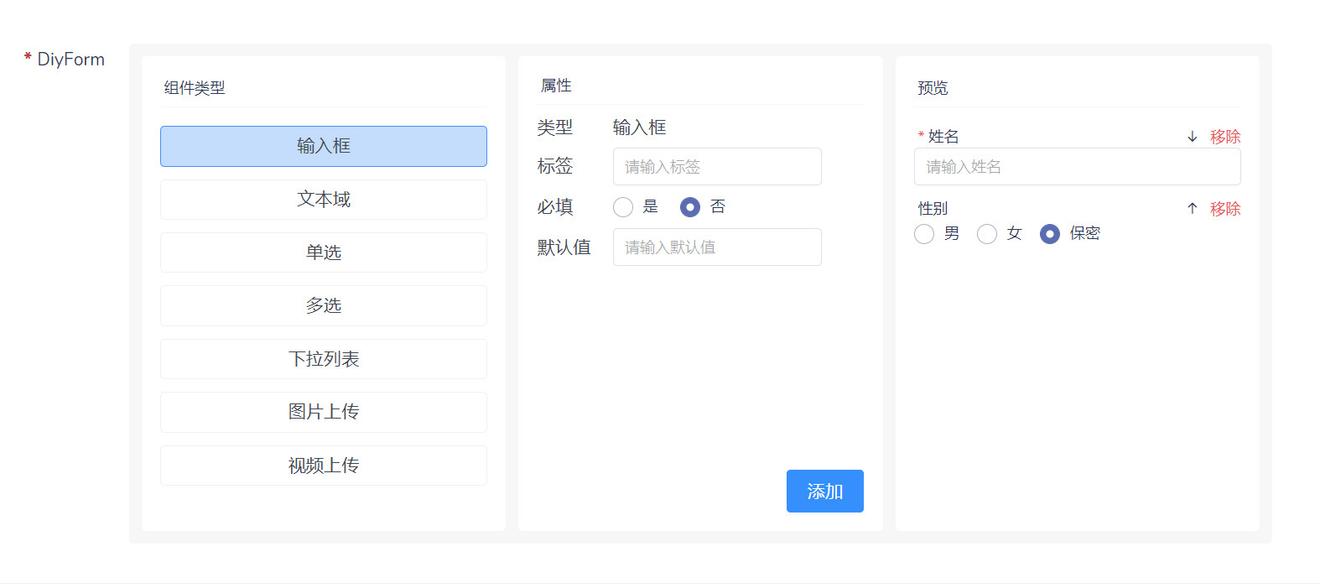Choose 男 as the 性别 value
Image resolution: width=1320 pixels, height=588 pixels.
point(924,233)
